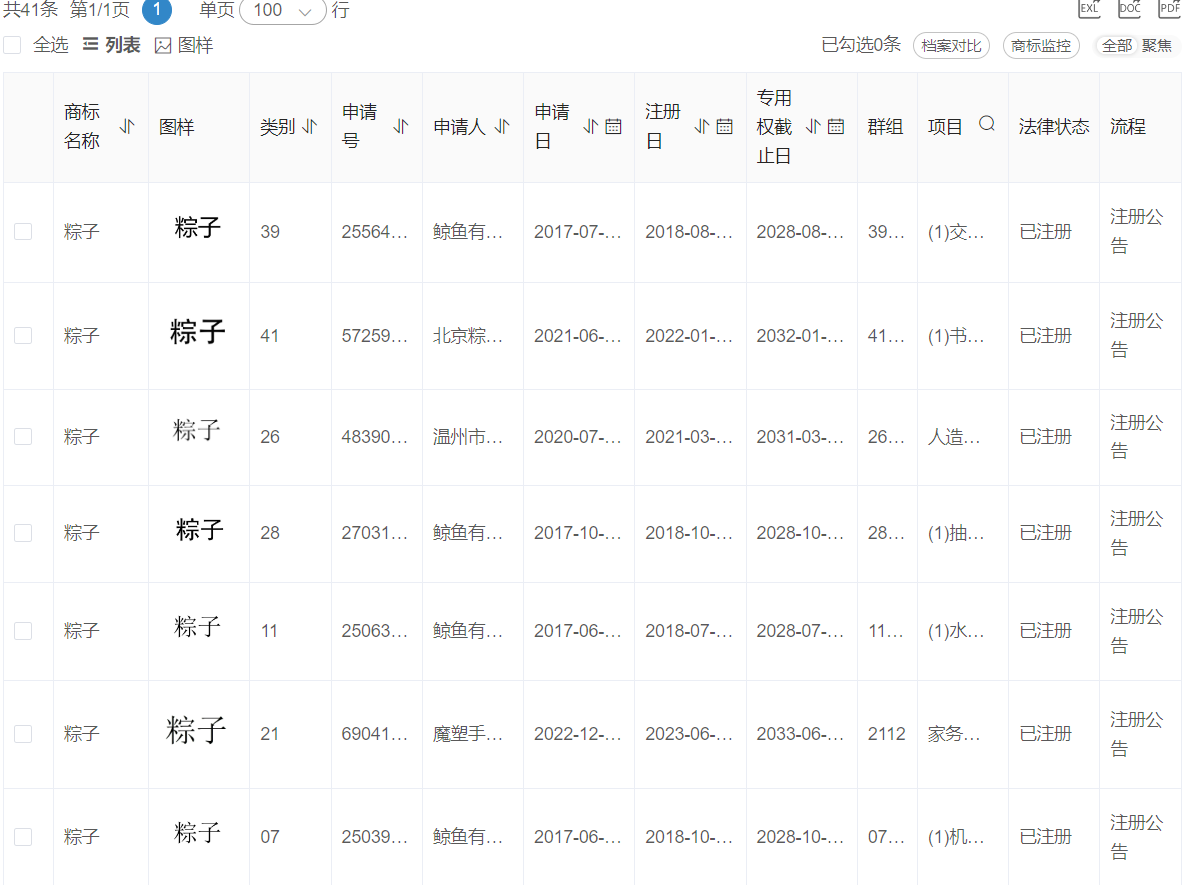Open calendar filter for 专用权截止日 column

pos(836,126)
